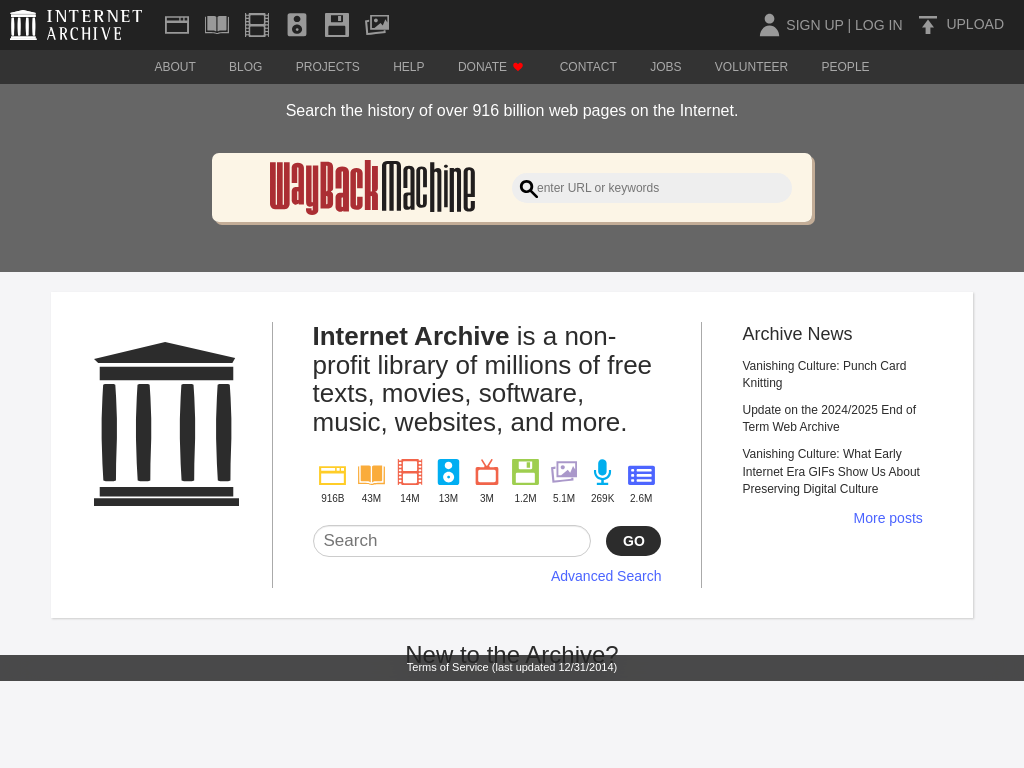The height and width of the screenshot is (768, 1024).
Task: Open the red video icon labeled 14M
Action: (409, 472)
